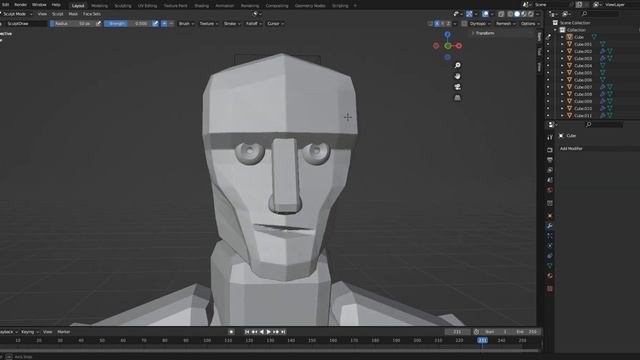Select solid viewport shading sphere

click(517, 14)
